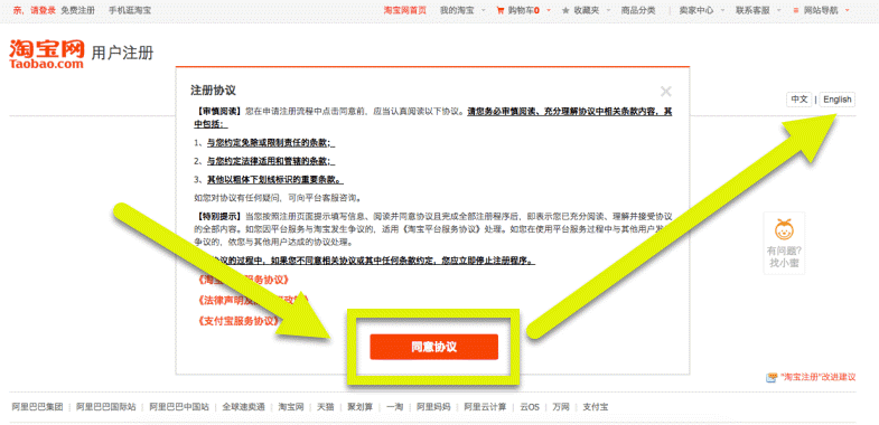Image resolution: width=879 pixels, height=425 pixels.
Task: Click footer link 全球速卖通
Action: coord(243,407)
